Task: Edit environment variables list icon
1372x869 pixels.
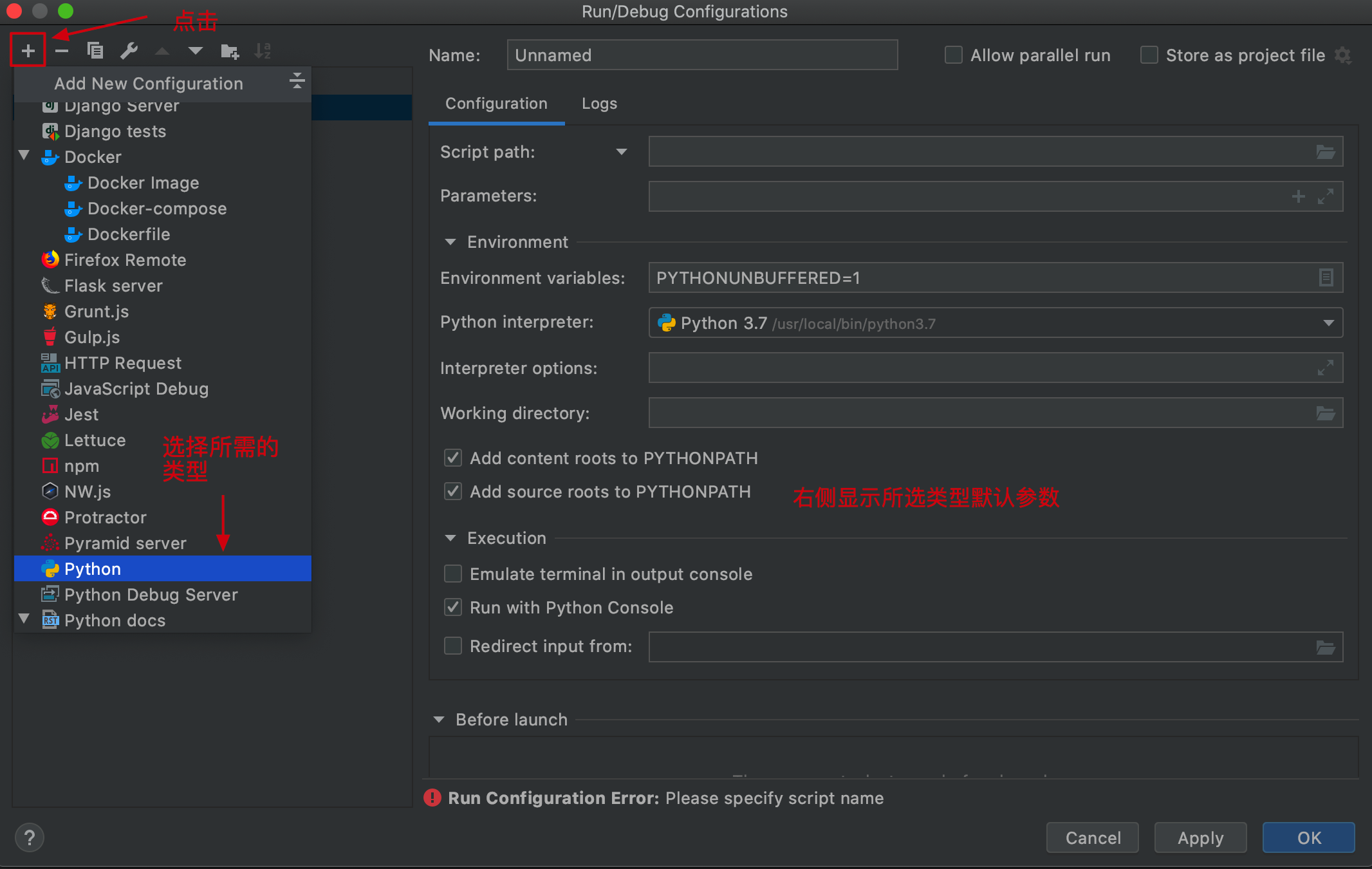Action: pyautogui.click(x=1326, y=277)
